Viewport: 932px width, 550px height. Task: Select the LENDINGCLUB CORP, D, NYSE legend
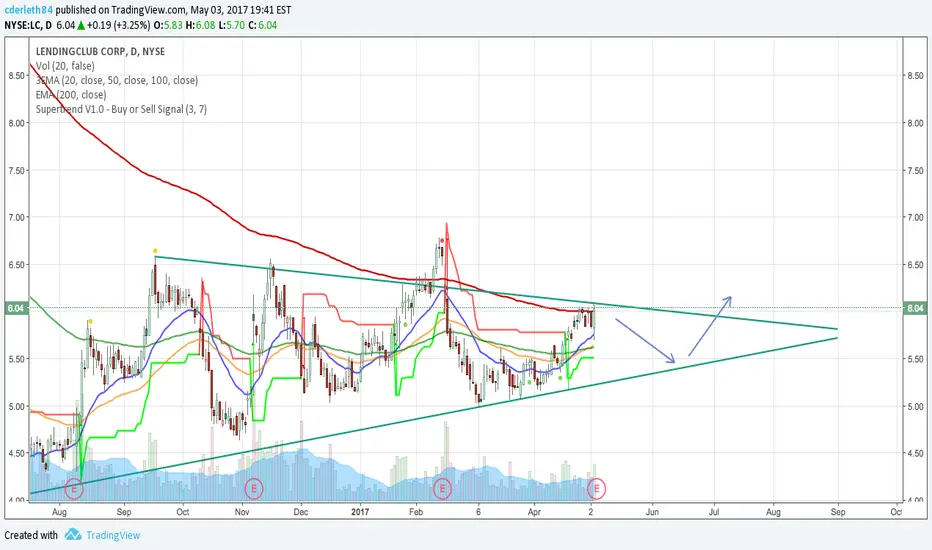click(x=100, y=52)
